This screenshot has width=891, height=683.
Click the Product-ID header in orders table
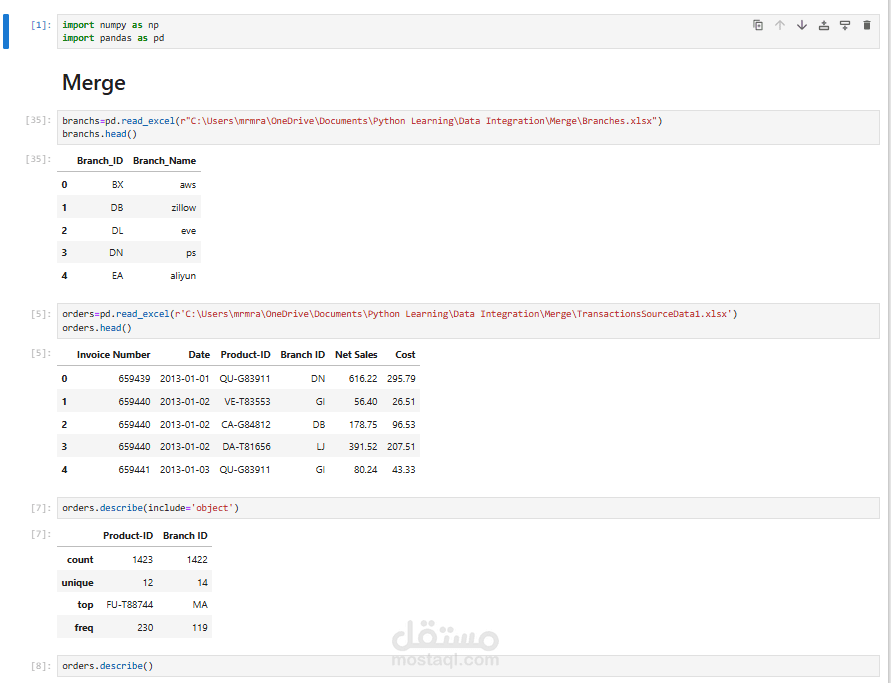tap(245, 355)
